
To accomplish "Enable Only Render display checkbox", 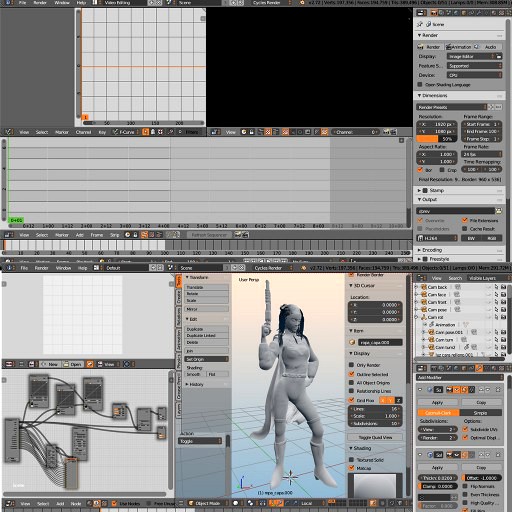I will [351, 365].
